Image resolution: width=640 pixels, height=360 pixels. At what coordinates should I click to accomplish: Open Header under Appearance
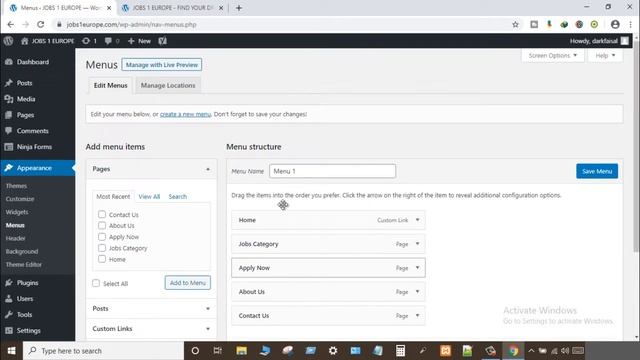16,238
